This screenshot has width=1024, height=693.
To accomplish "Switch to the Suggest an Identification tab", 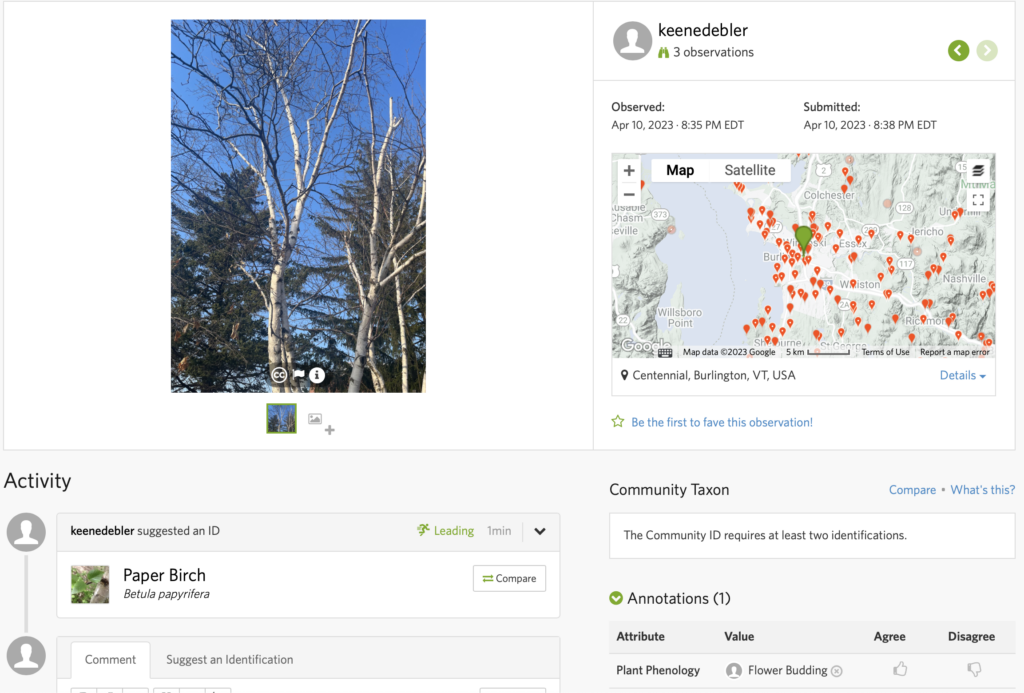I will pyautogui.click(x=229, y=659).
